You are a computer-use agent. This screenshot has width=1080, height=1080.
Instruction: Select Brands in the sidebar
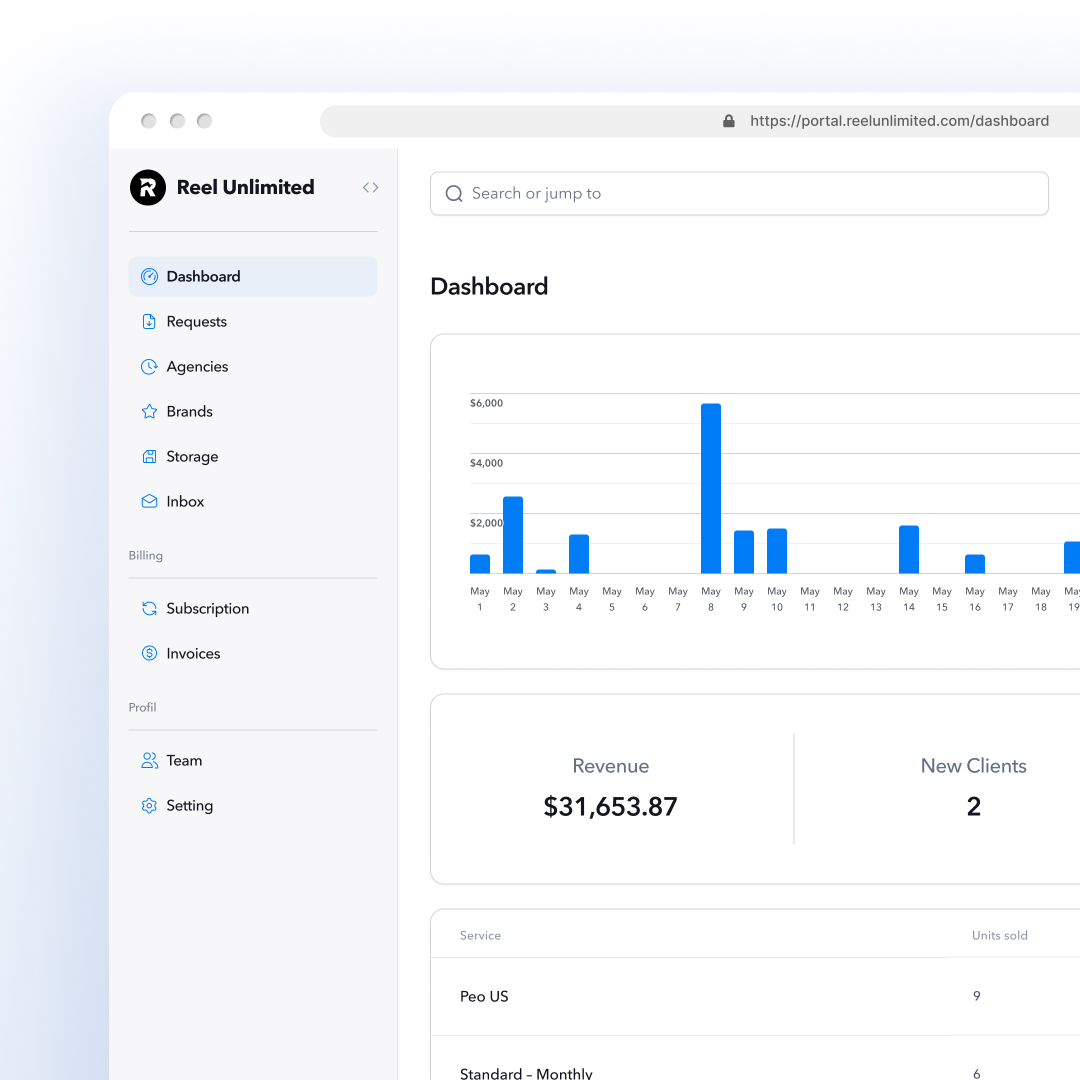(x=253, y=411)
